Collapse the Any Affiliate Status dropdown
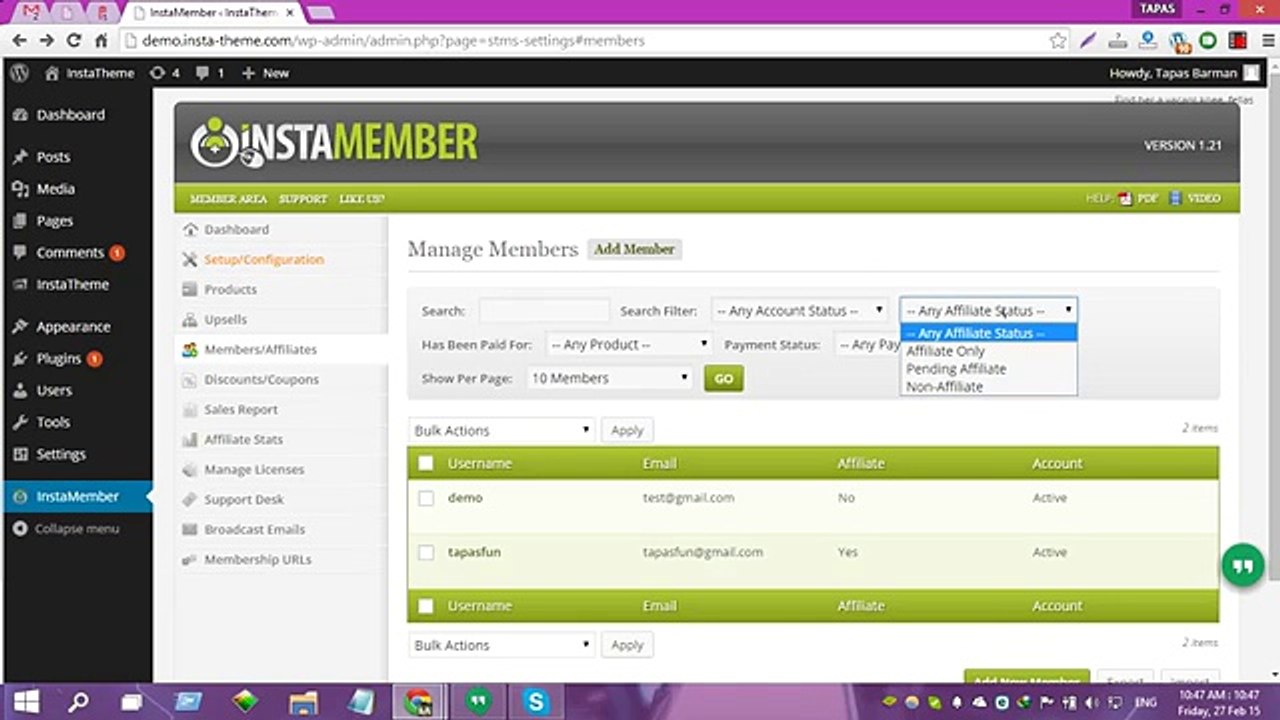 tap(988, 311)
